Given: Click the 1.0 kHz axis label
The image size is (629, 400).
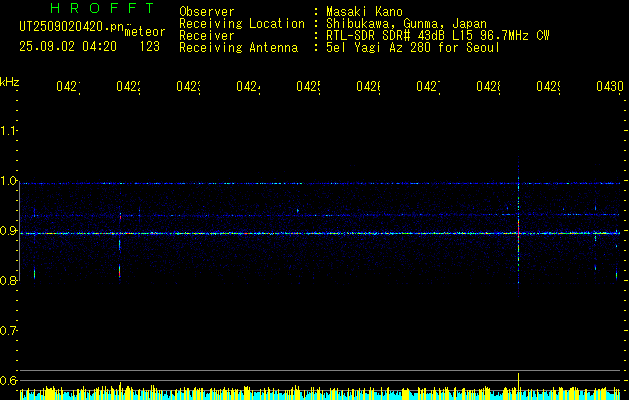Looking at the screenshot, I should pos(8,181).
